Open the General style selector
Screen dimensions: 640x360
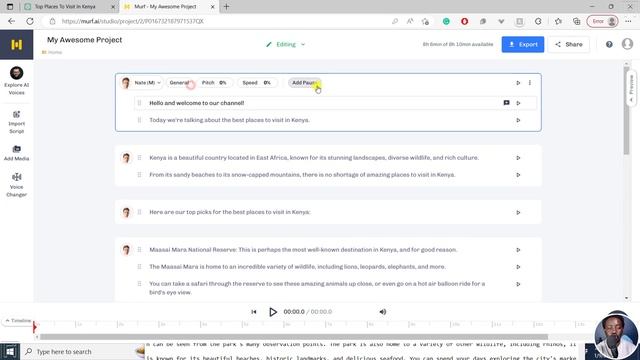[x=180, y=83]
